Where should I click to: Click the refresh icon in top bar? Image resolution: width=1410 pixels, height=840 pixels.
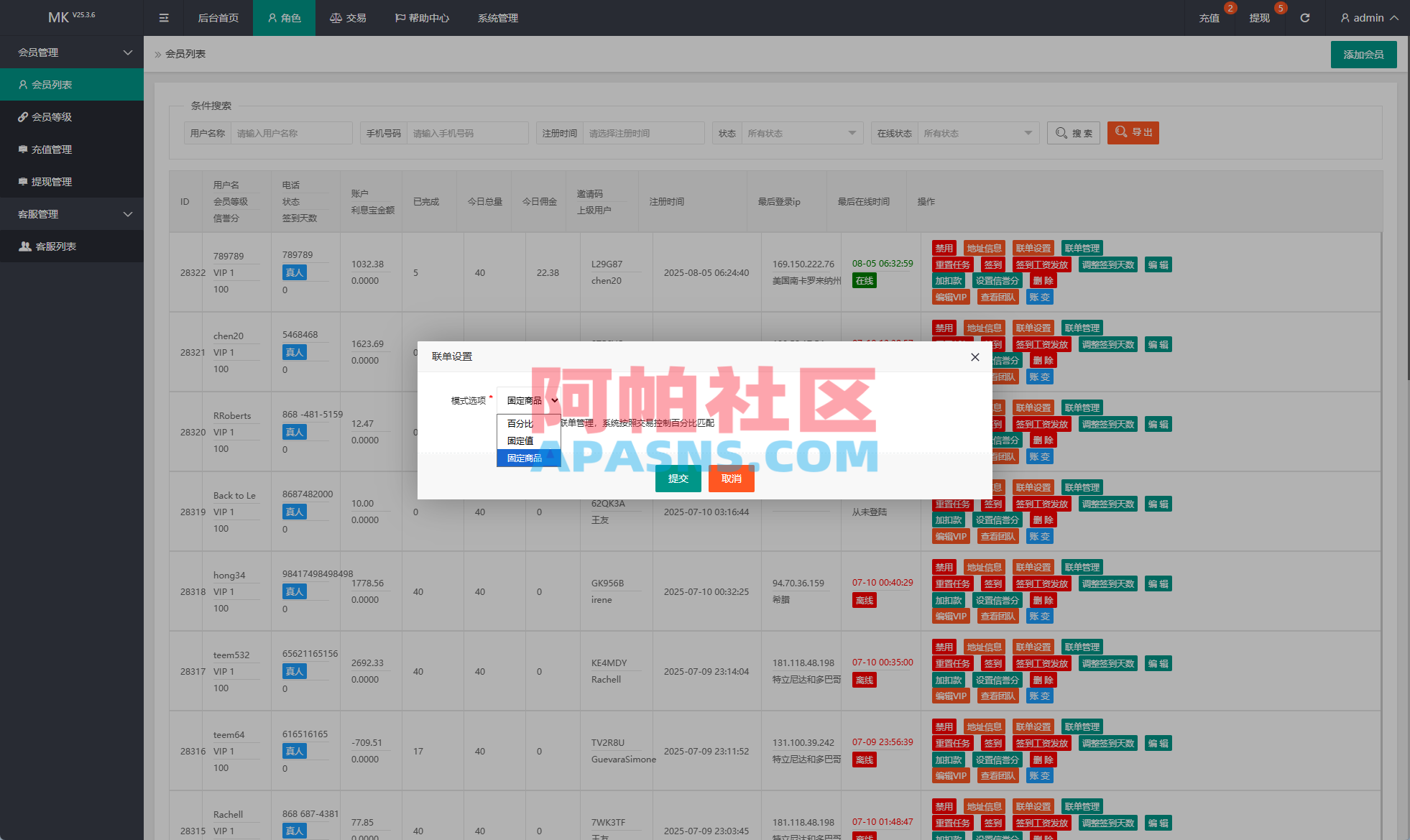[1305, 18]
